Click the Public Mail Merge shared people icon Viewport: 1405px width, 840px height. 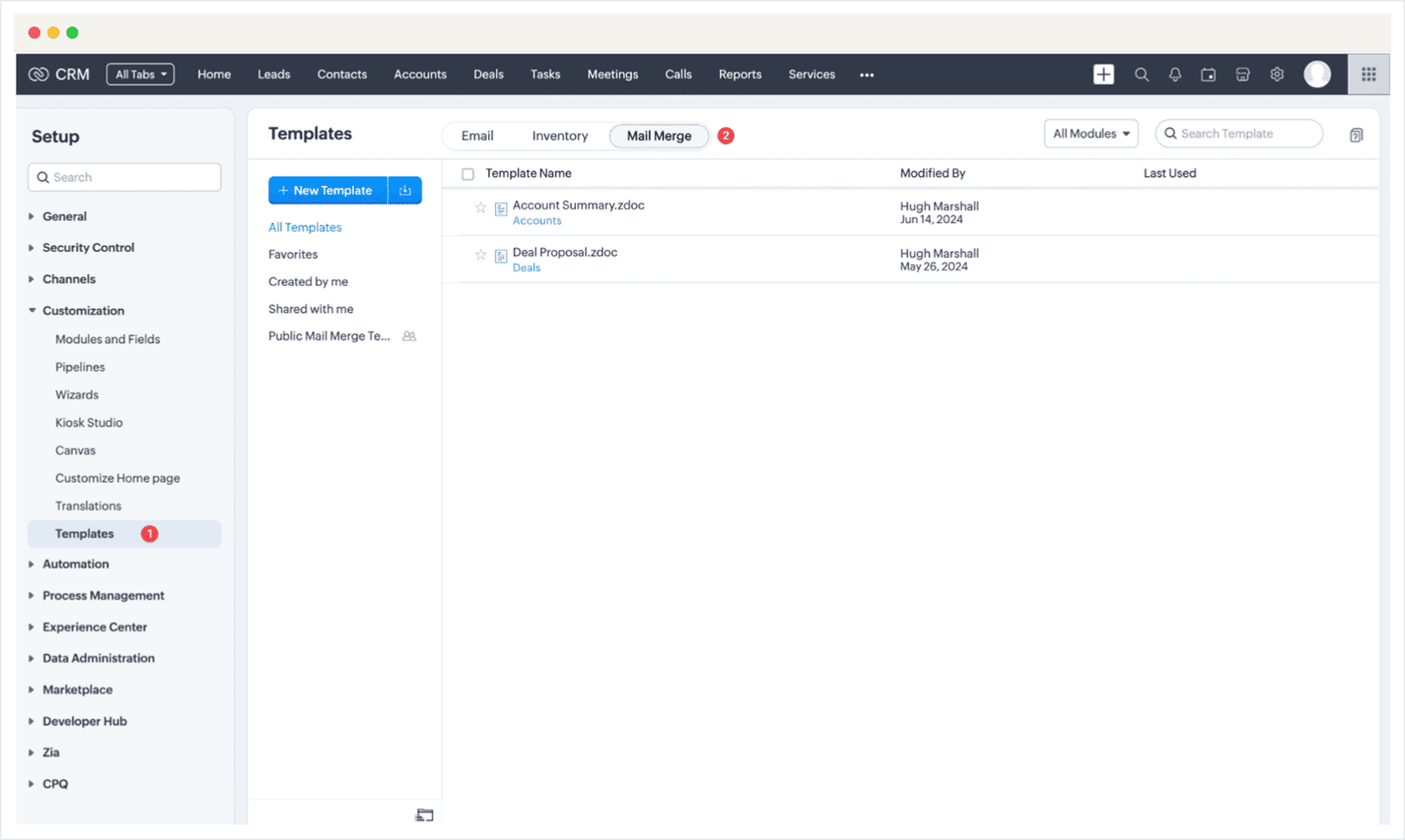(x=409, y=336)
